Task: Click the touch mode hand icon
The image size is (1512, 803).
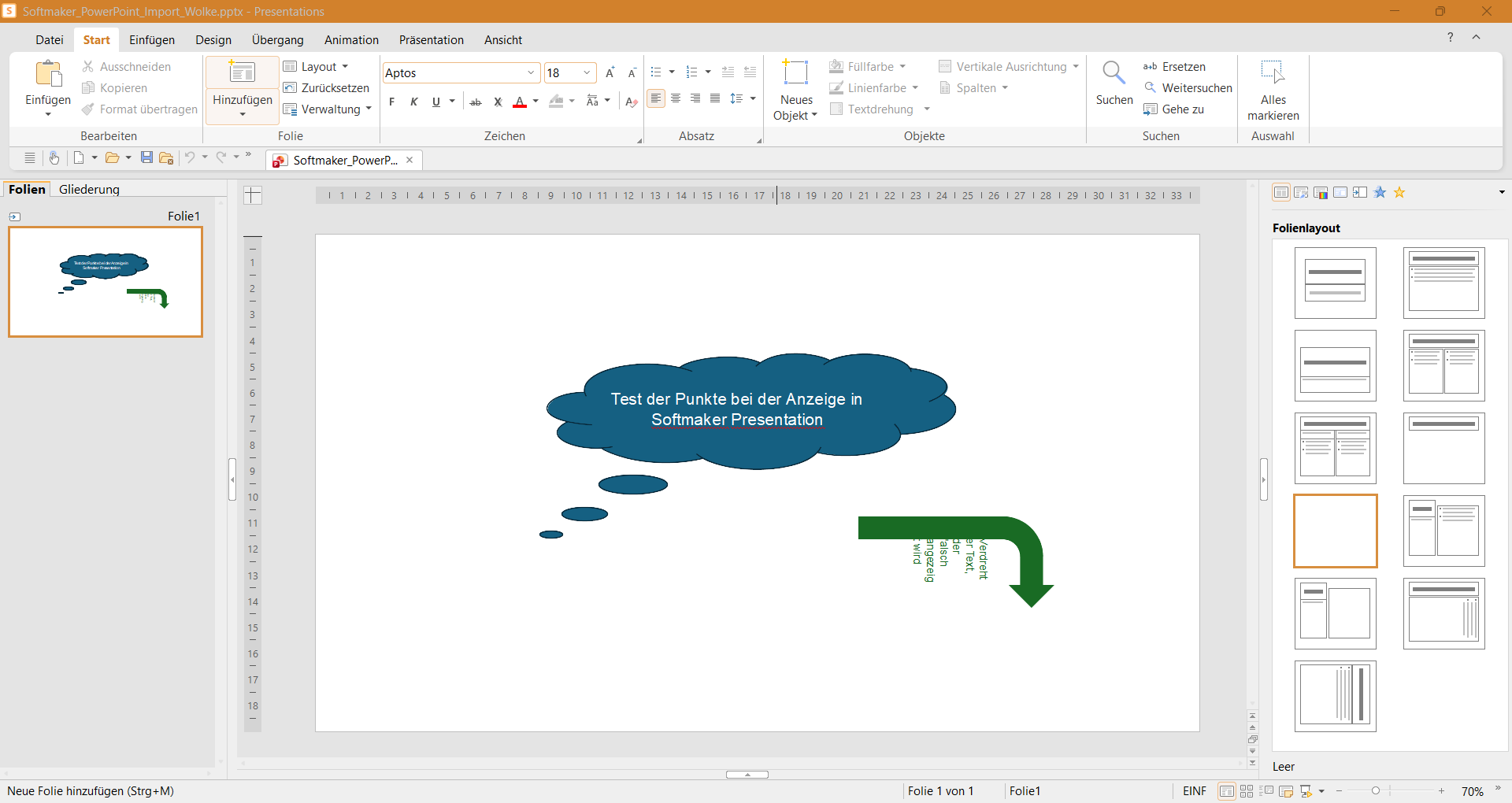Action: pyautogui.click(x=54, y=157)
